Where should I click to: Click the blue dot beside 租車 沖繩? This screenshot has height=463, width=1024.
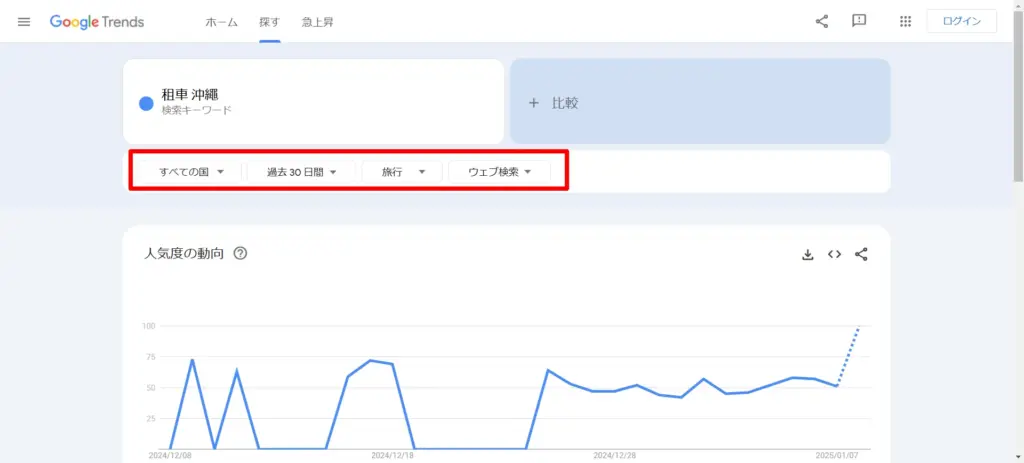click(146, 102)
